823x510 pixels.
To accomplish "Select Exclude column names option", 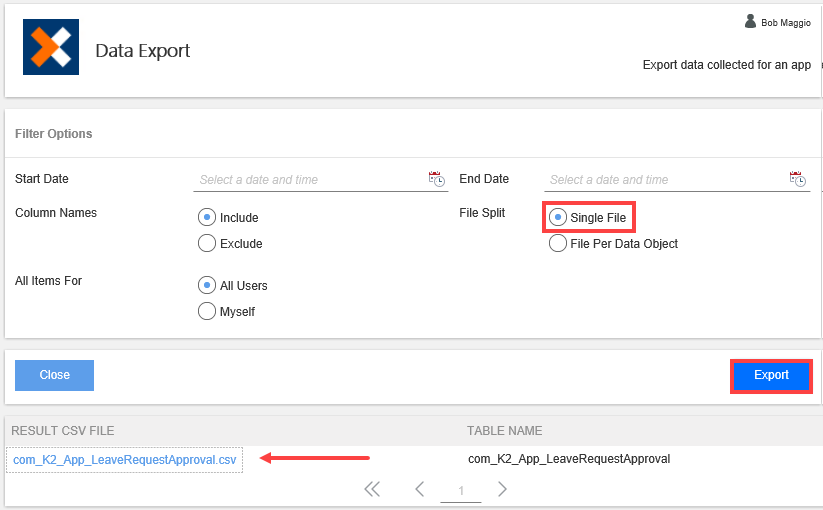I will 207,243.
